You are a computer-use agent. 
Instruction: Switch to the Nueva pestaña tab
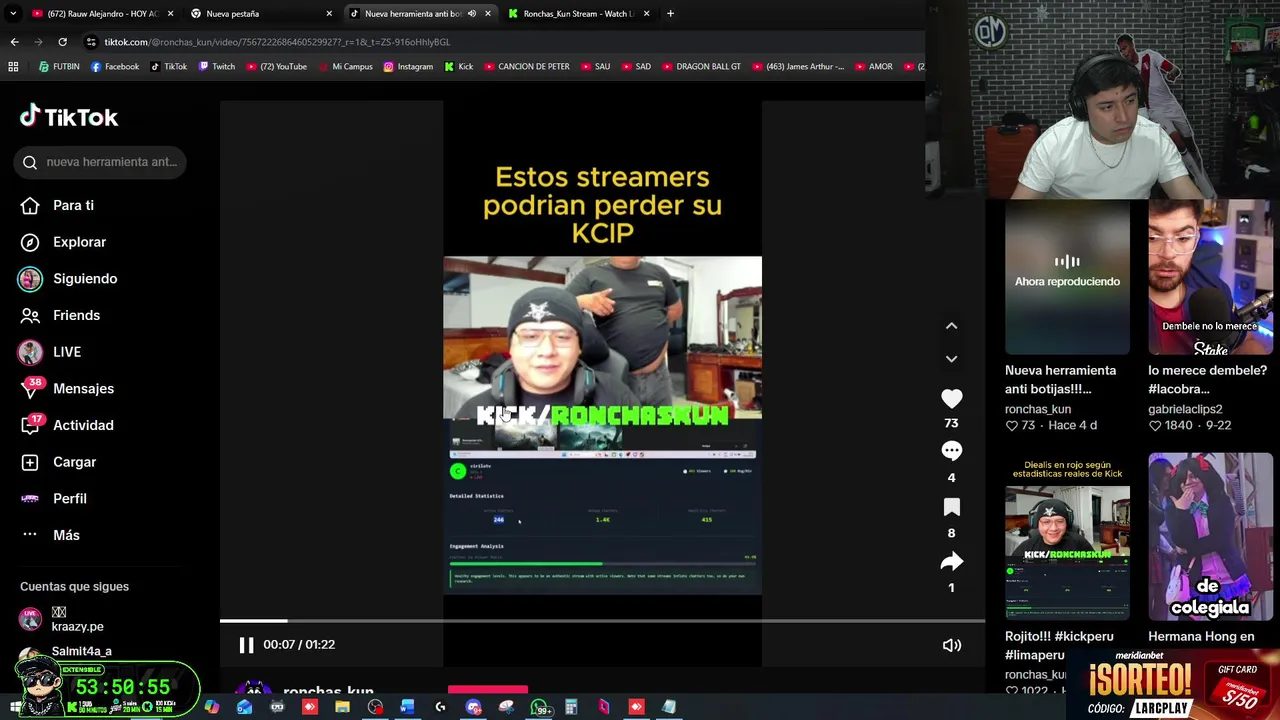point(260,14)
